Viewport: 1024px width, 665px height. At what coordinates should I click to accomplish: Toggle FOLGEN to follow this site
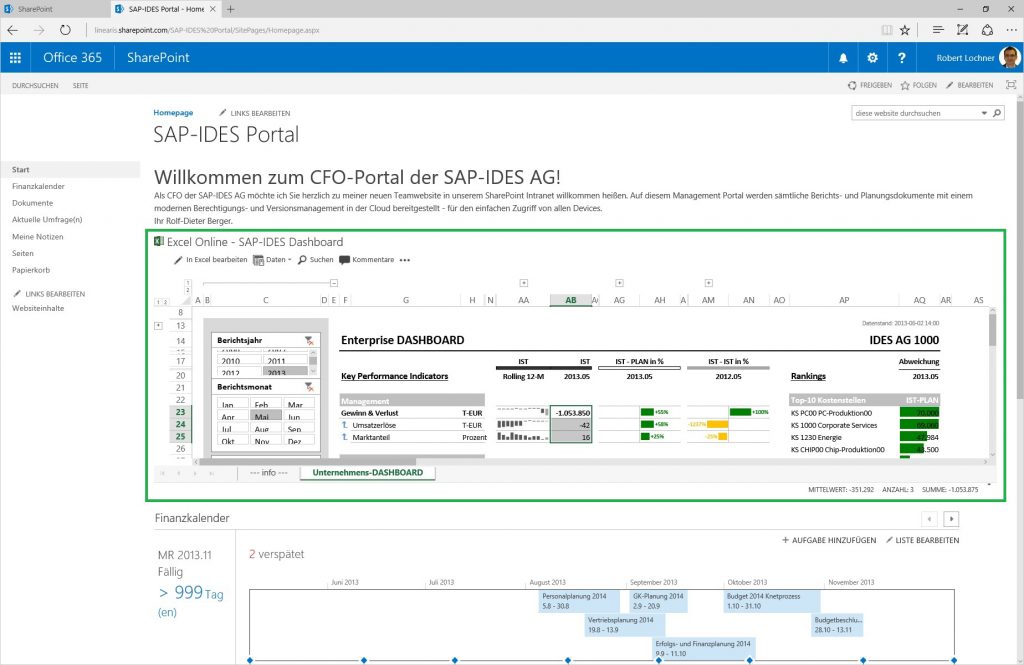coord(918,85)
